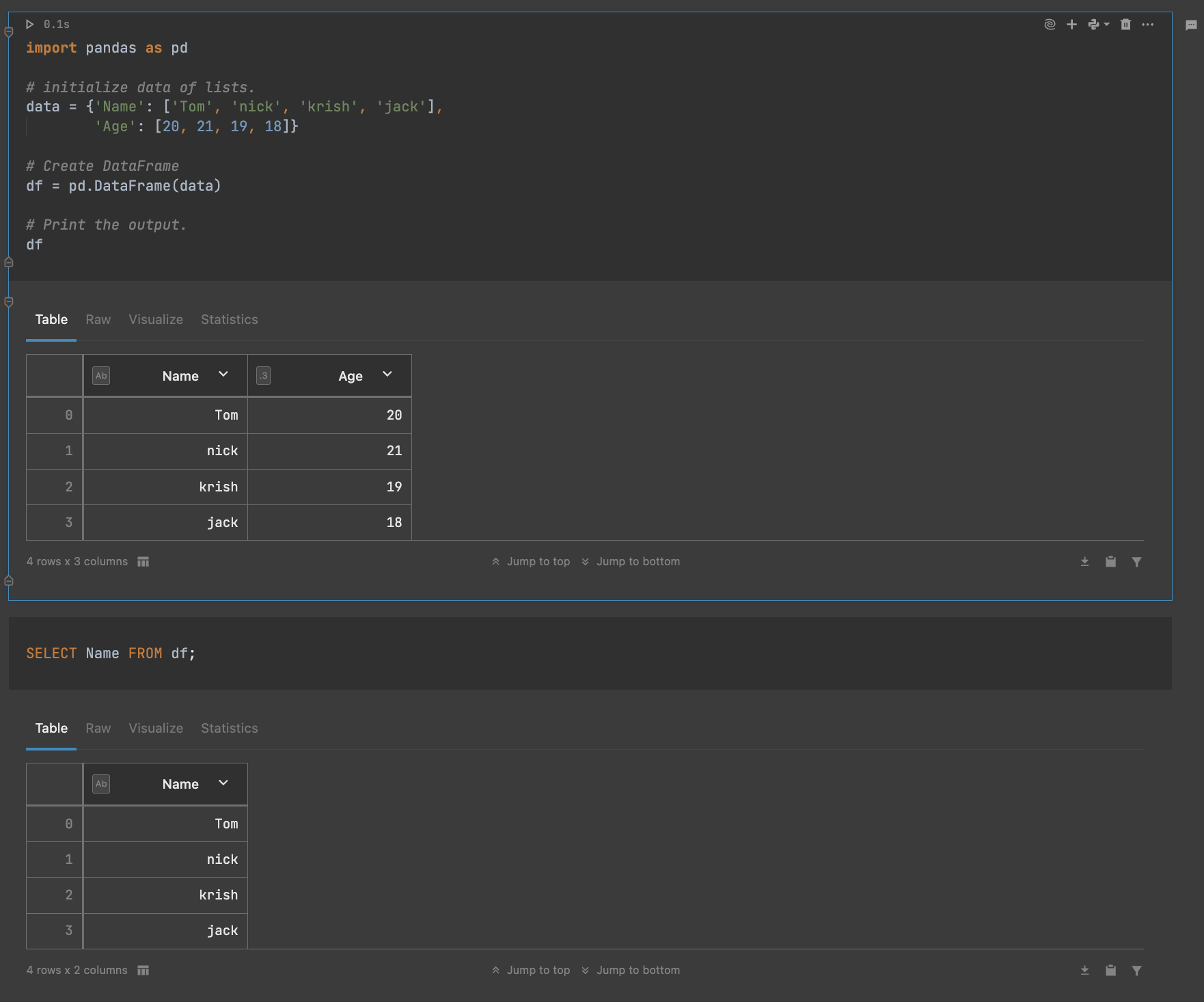Download the SQL result table

[x=1084, y=971]
